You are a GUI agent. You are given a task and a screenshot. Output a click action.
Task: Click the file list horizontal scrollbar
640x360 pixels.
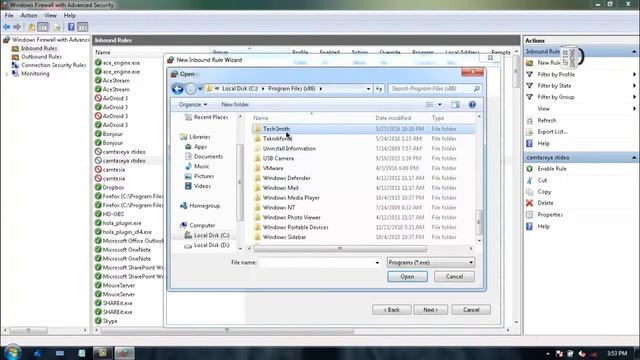click(340, 249)
